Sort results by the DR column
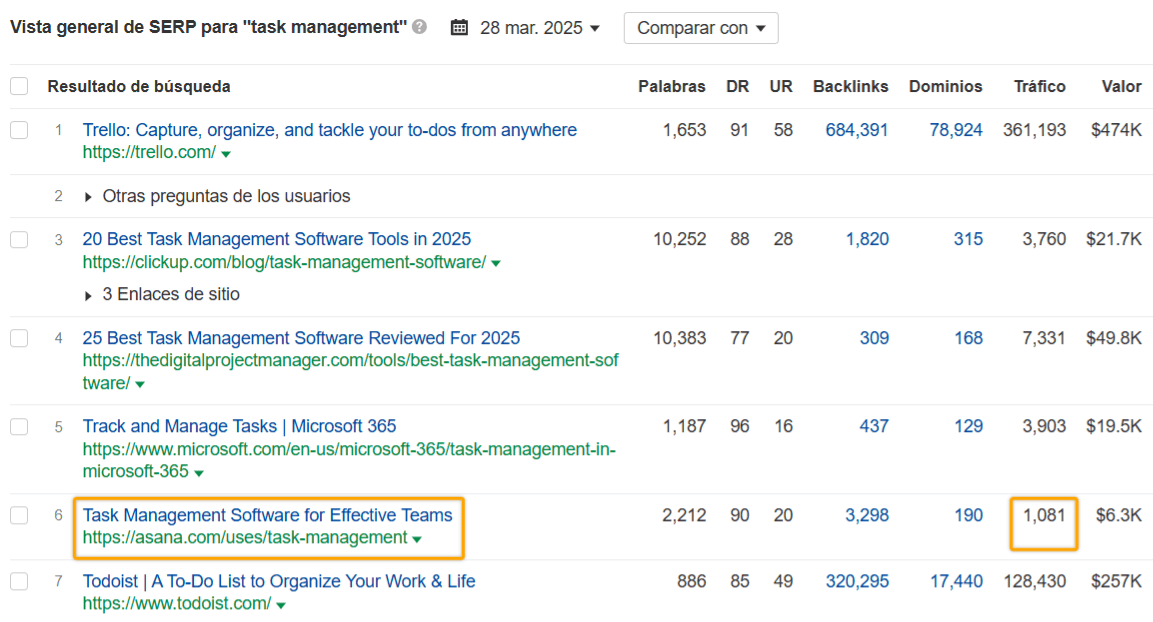 737,86
